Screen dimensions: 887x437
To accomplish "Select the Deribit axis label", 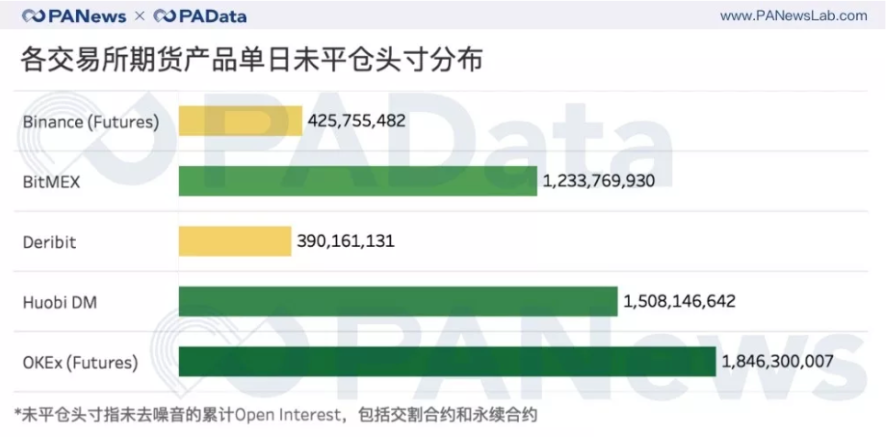I will tap(49, 242).
